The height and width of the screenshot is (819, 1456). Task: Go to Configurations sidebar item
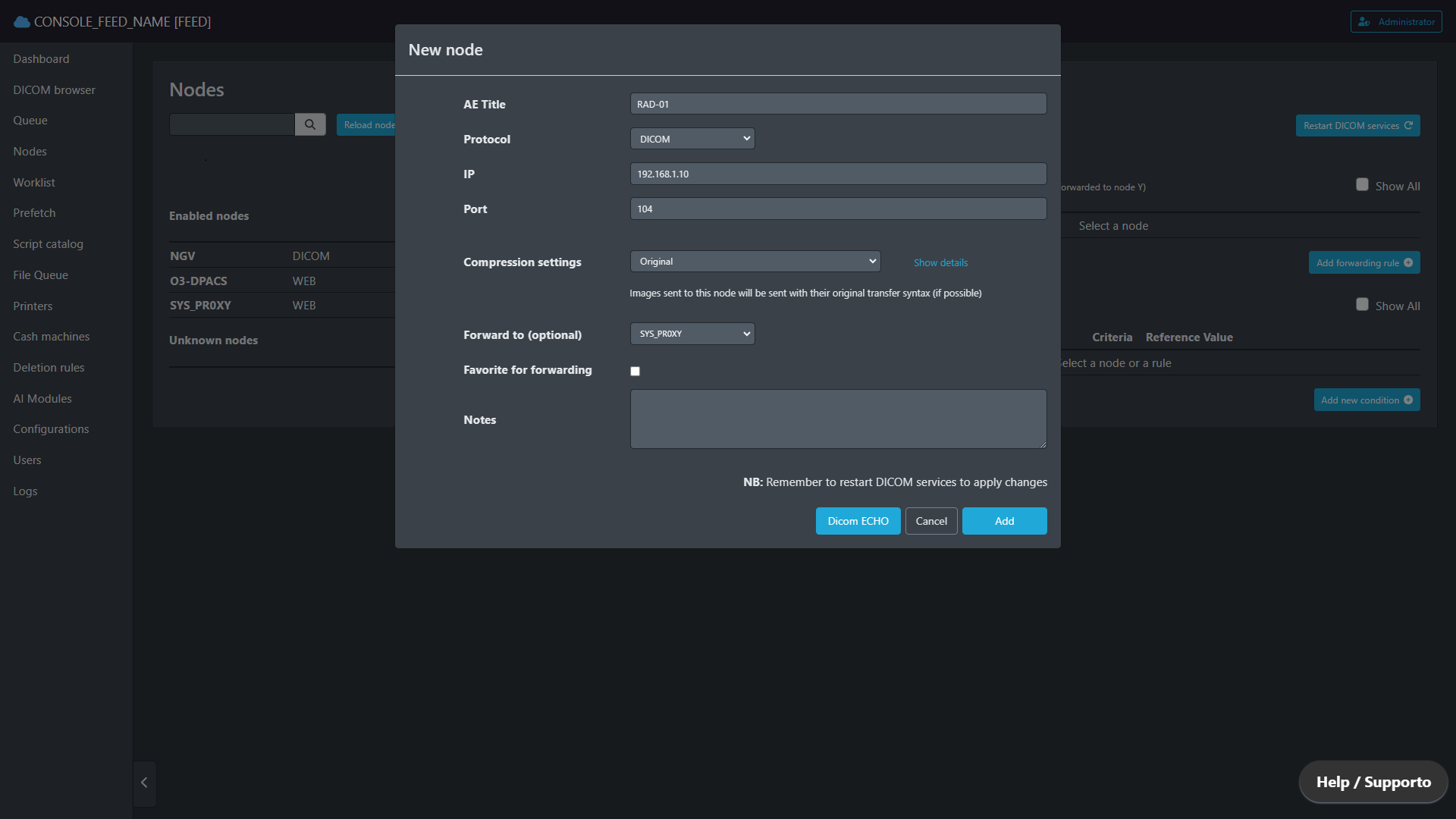pos(51,429)
